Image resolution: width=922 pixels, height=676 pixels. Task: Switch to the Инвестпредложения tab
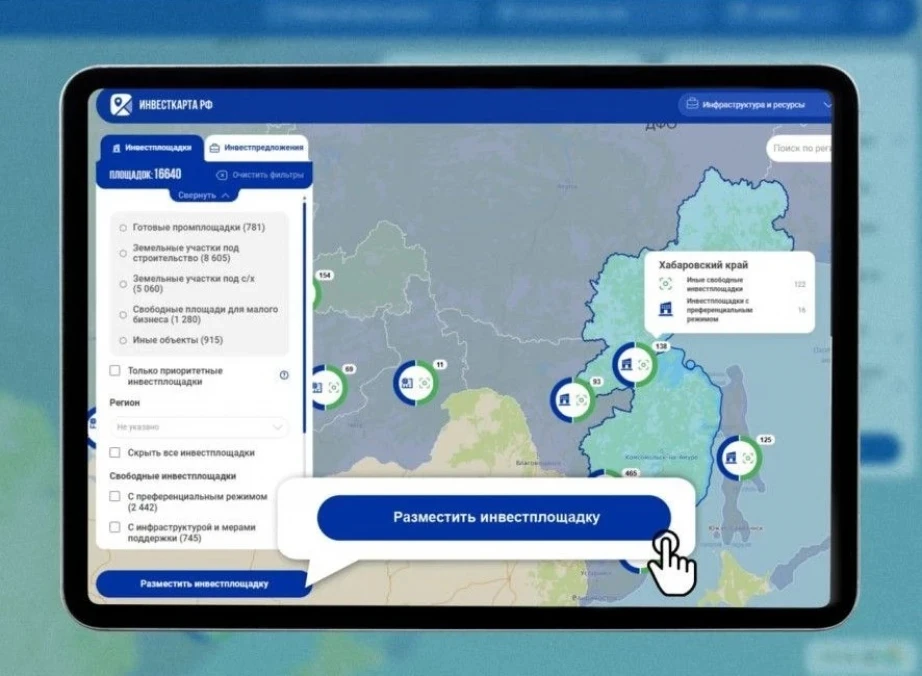pyautogui.click(x=256, y=148)
